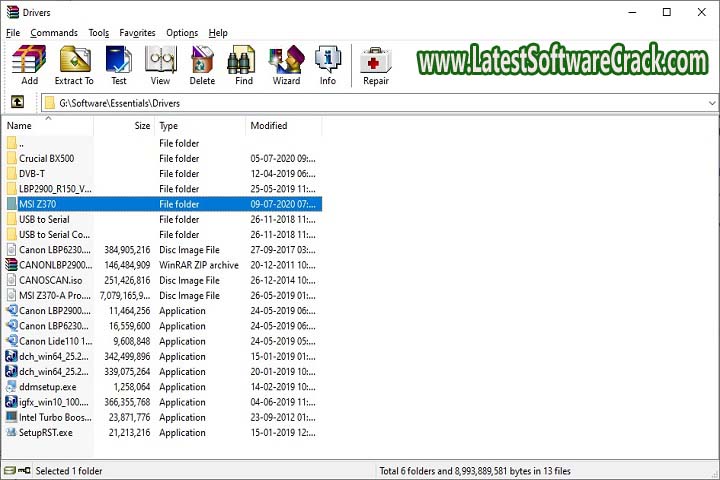The width and height of the screenshot is (720, 480).
Task: Open the View file tool
Action: tap(160, 65)
